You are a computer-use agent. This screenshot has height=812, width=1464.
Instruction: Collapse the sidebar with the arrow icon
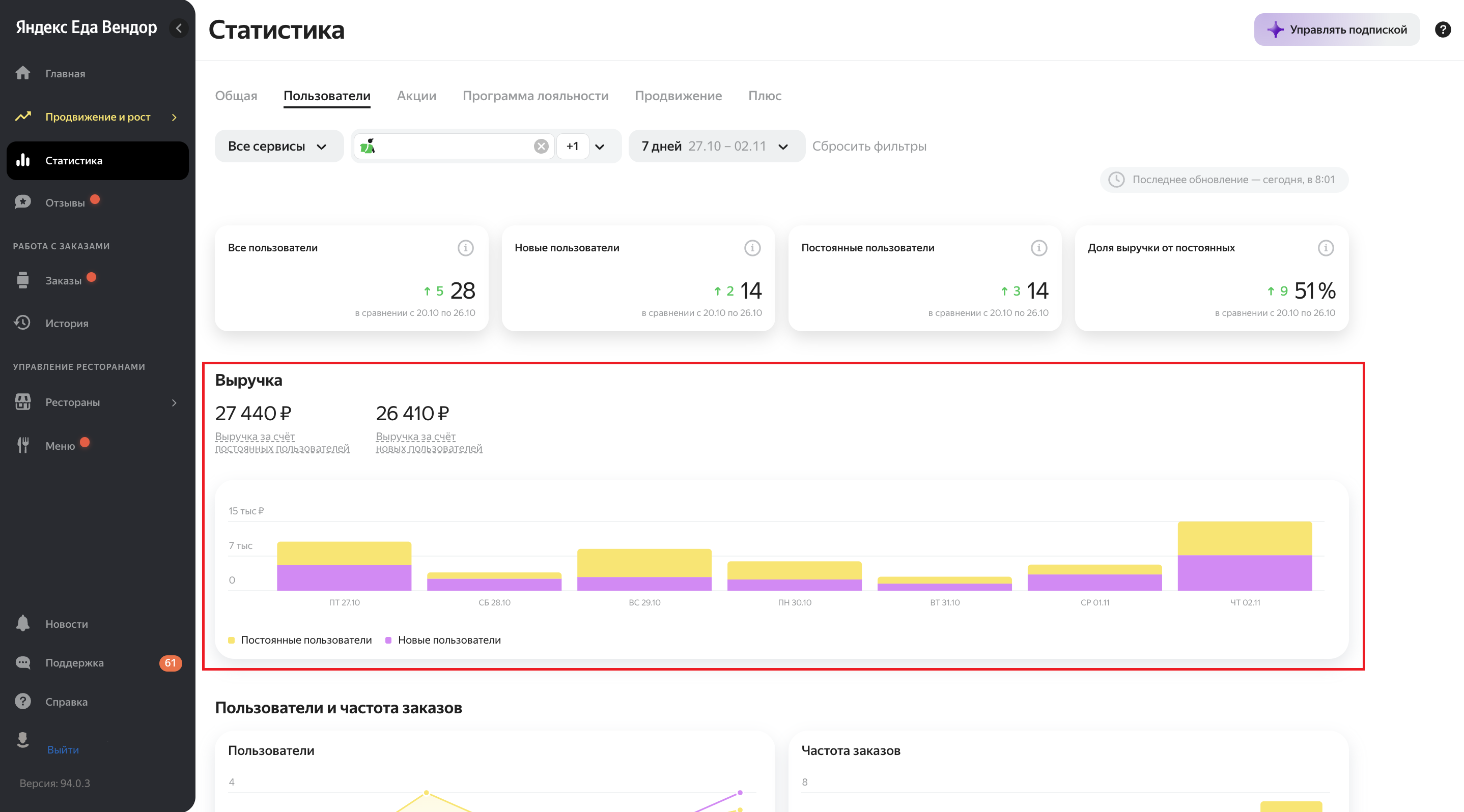179,28
